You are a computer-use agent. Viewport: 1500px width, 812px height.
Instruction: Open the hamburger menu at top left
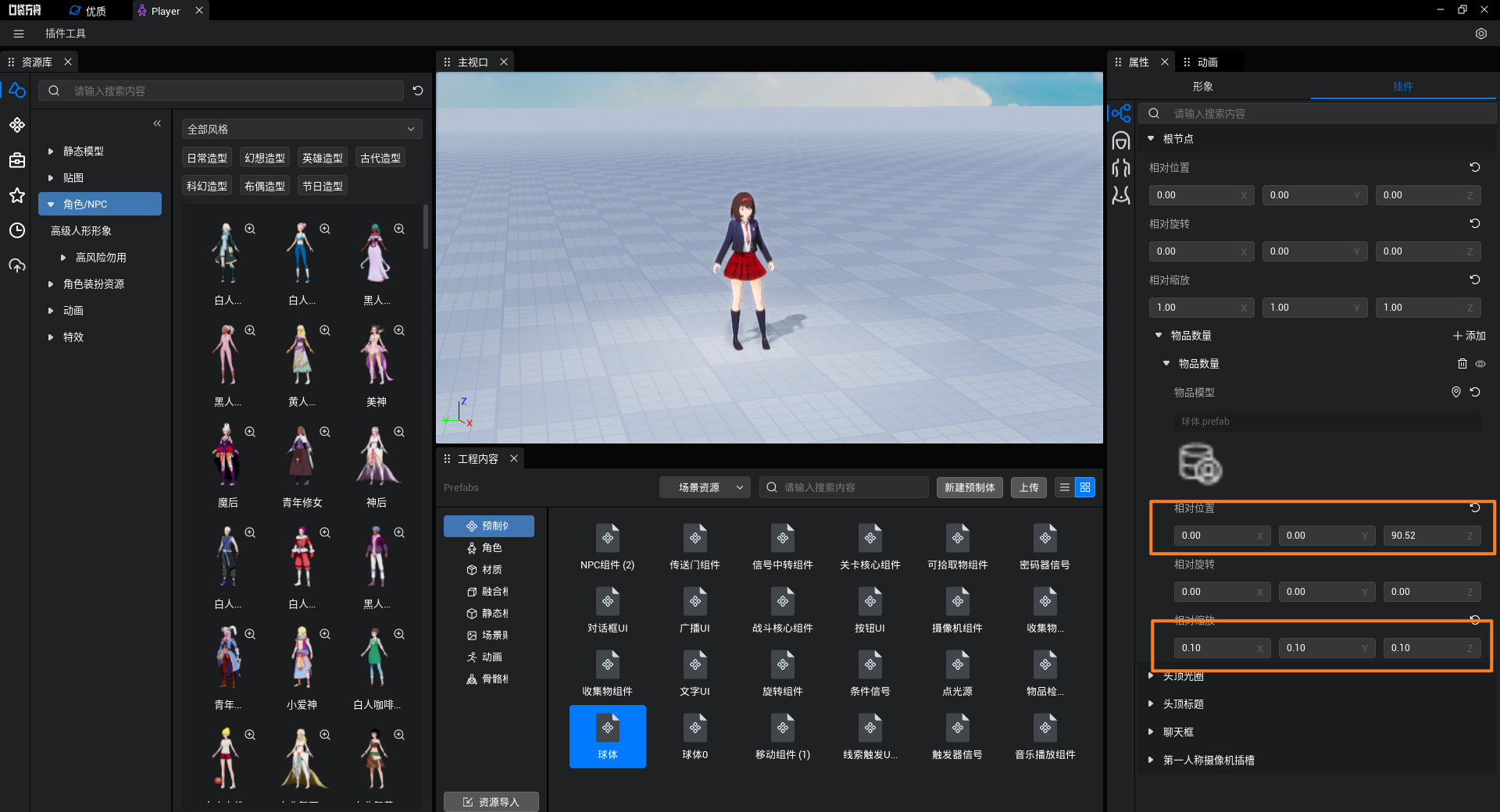click(19, 34)
